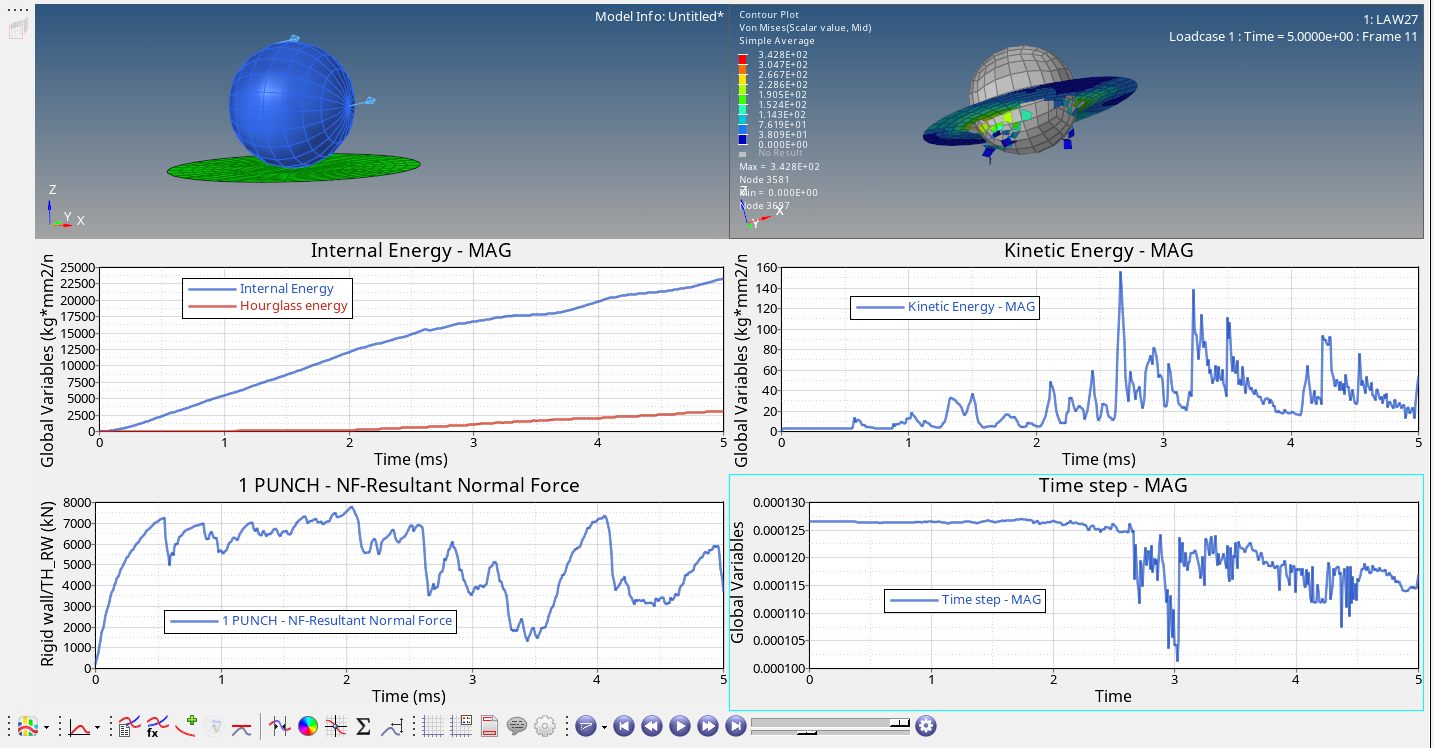
Task: Open the animation mode dropdown arrow
Action: [604, 728]
